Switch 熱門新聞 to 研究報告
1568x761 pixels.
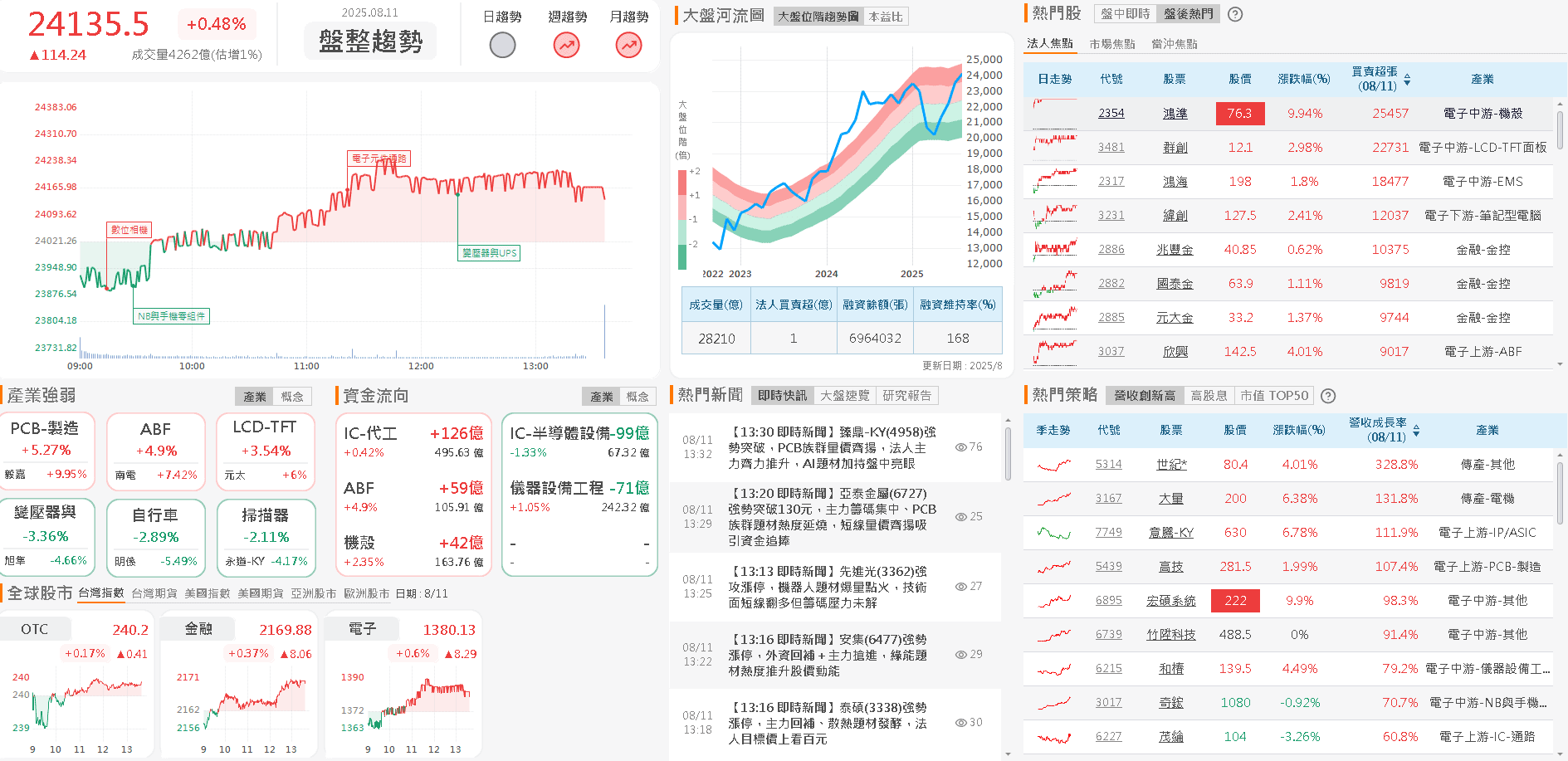tap(909, 395)
